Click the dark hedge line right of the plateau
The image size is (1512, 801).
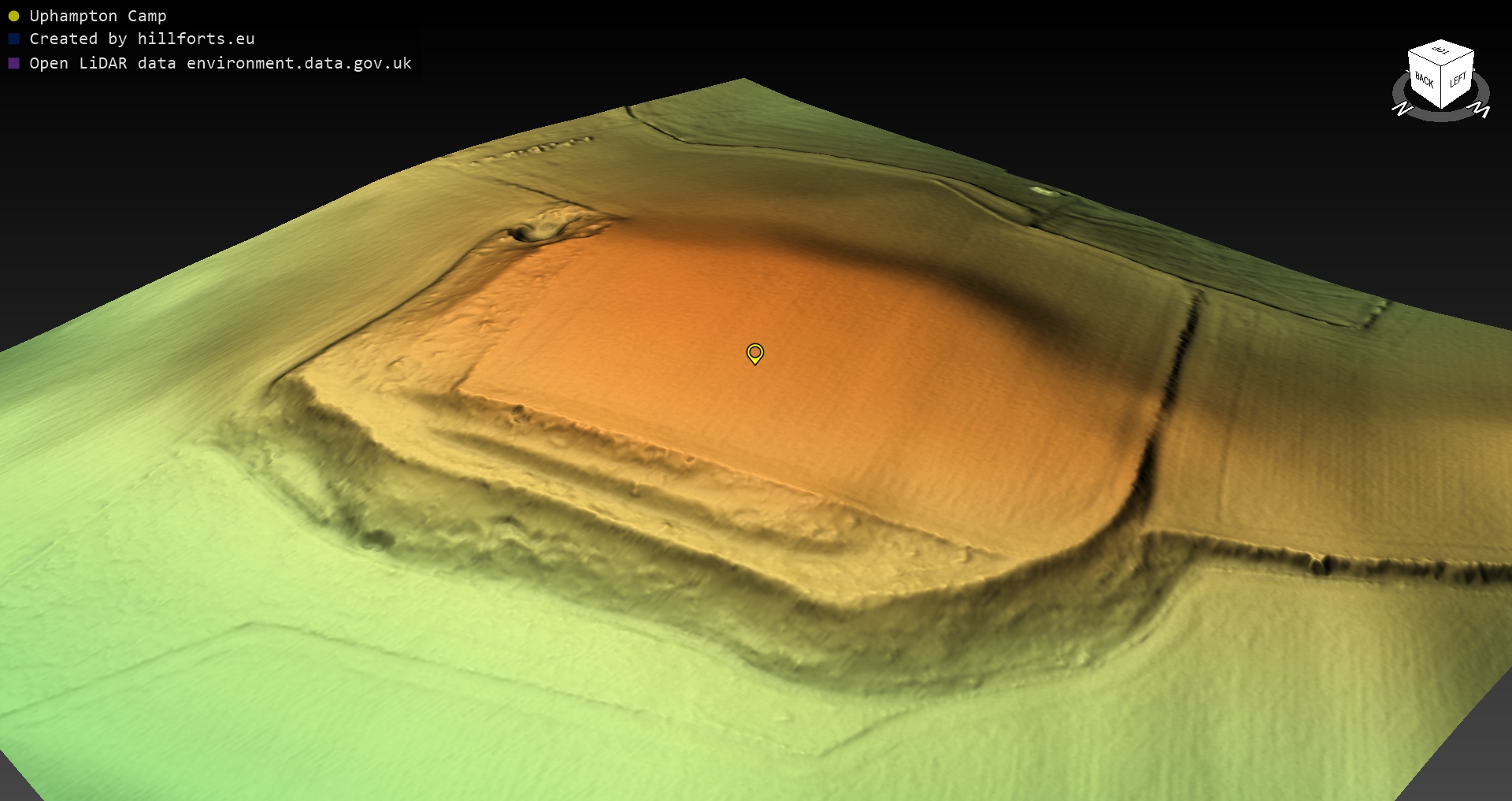(1179, 354)
